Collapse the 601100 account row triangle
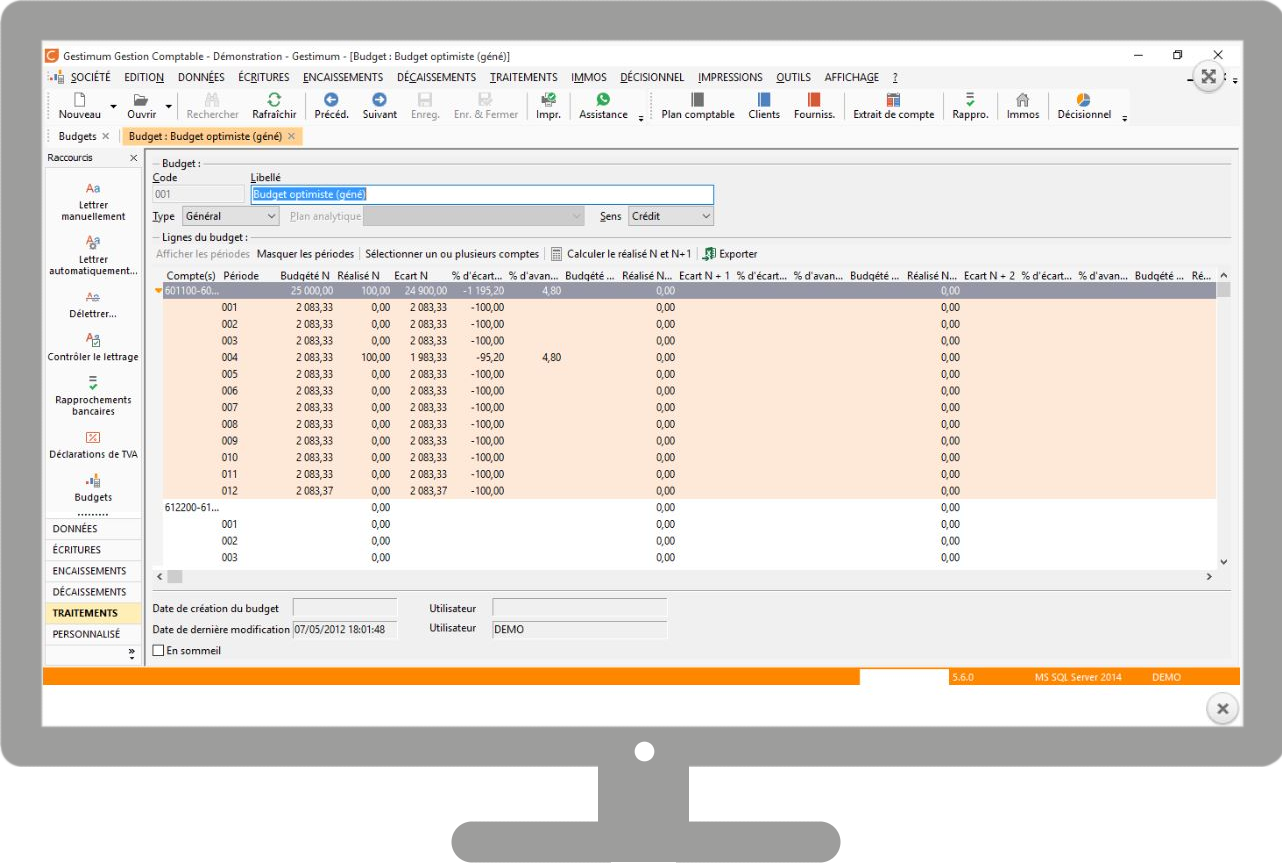The height and width of the screenshot is (863, 1282). 157,291
